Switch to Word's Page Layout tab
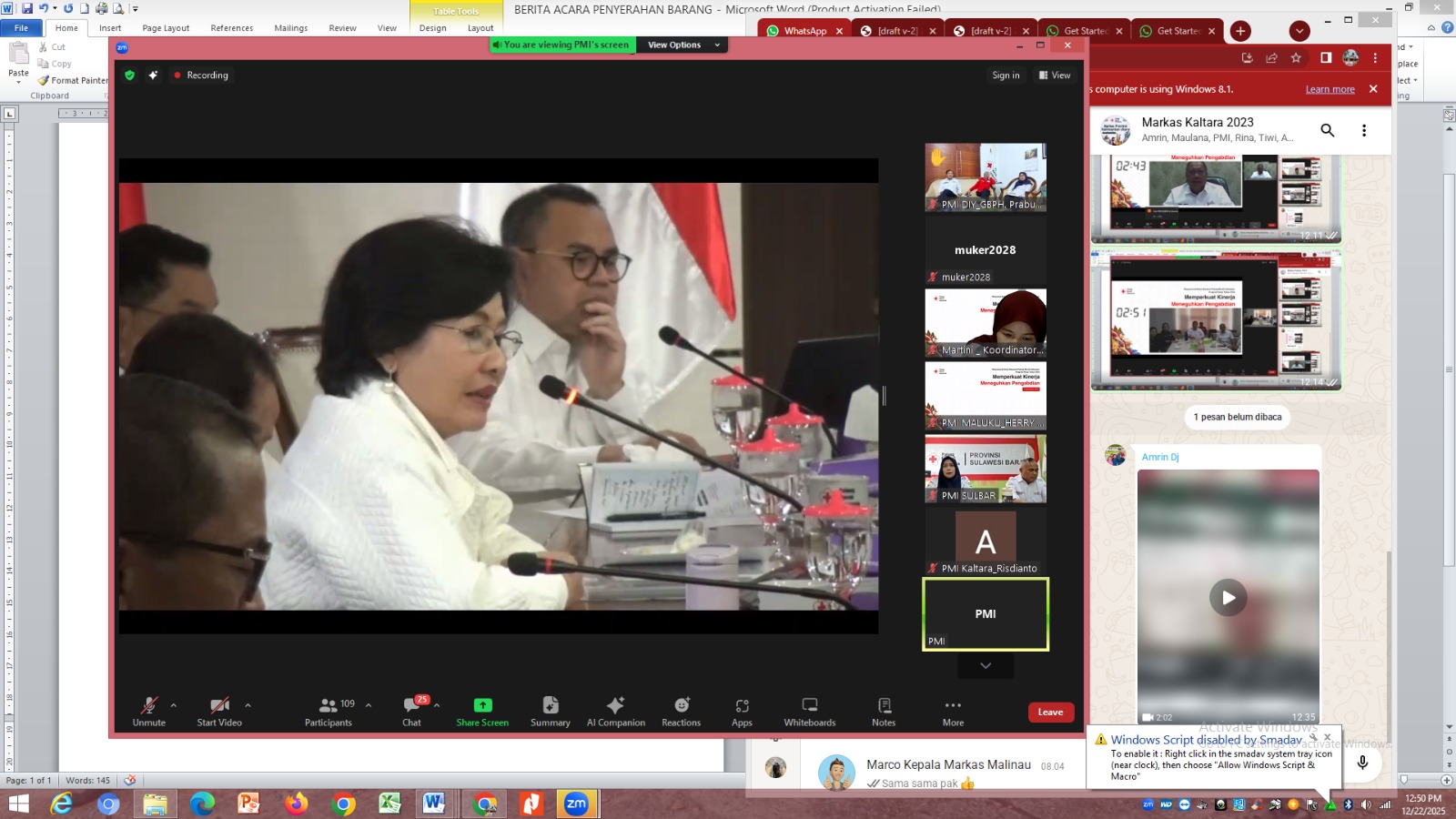Screen dimensions: 1456x819 point(166,28)
